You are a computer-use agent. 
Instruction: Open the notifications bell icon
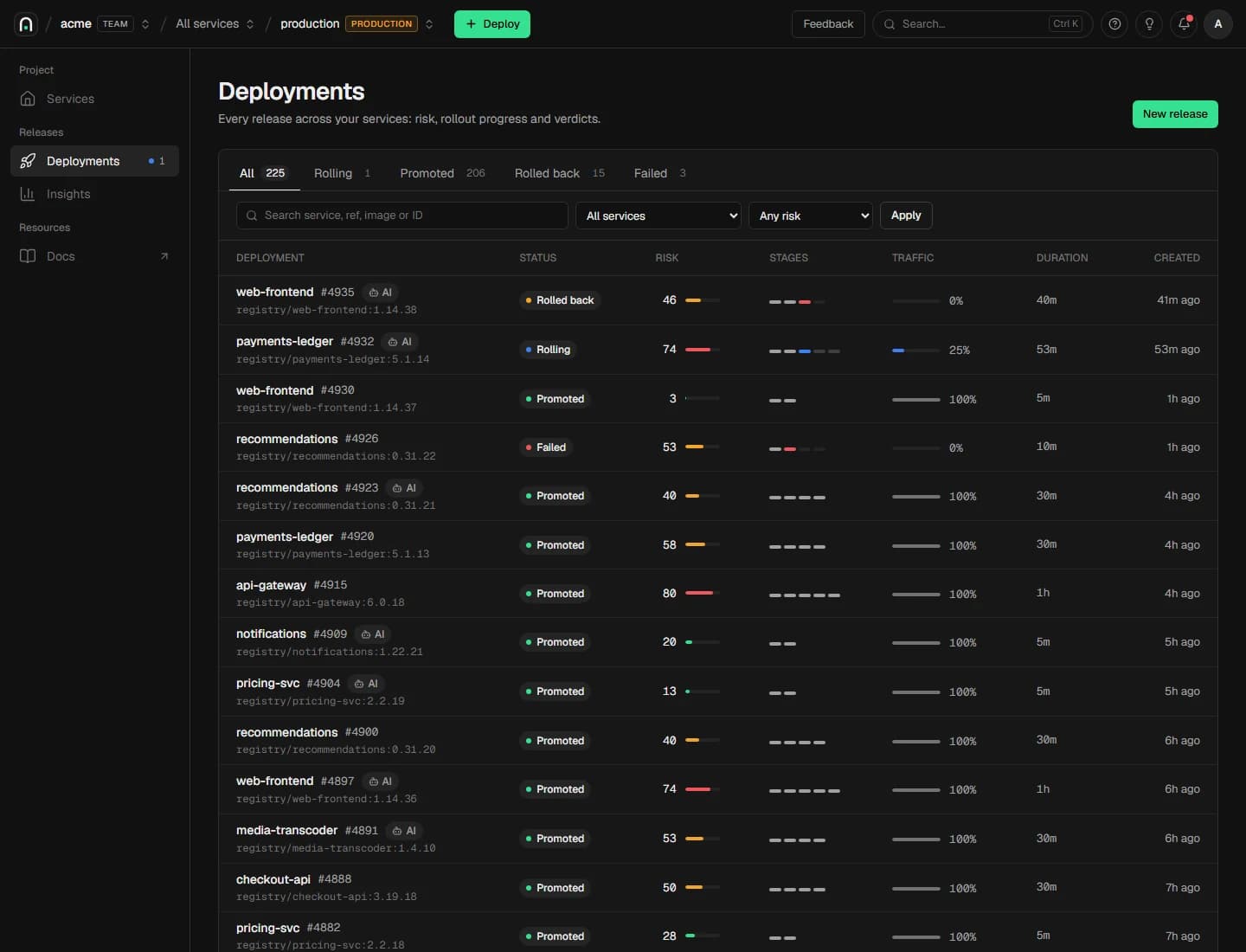tap(1184, 24)
